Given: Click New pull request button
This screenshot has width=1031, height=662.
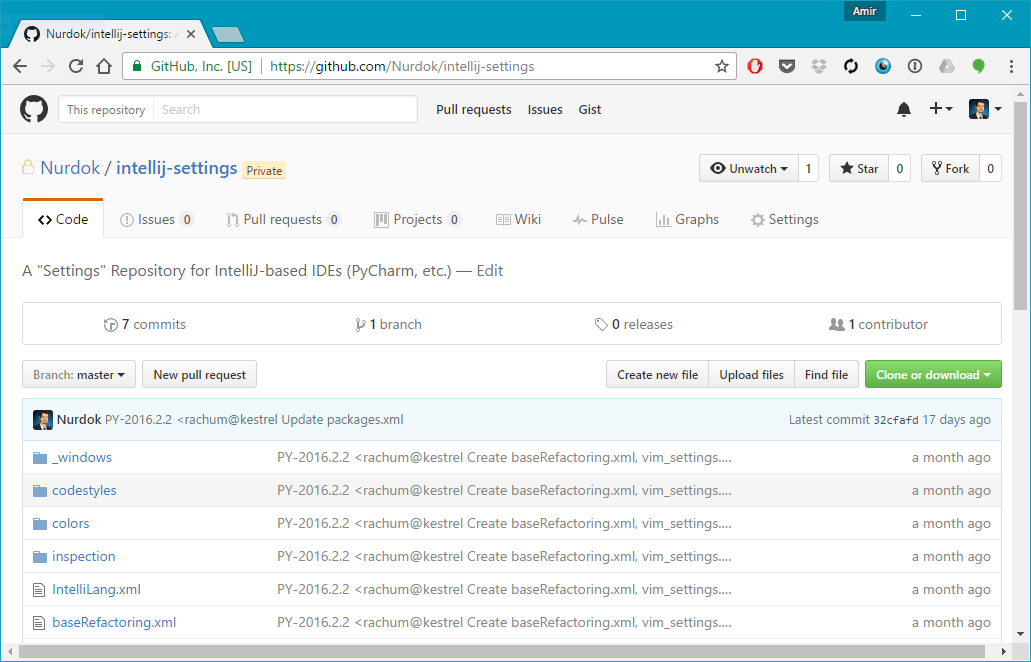Looking at the screenshot, I should (199, 374).
